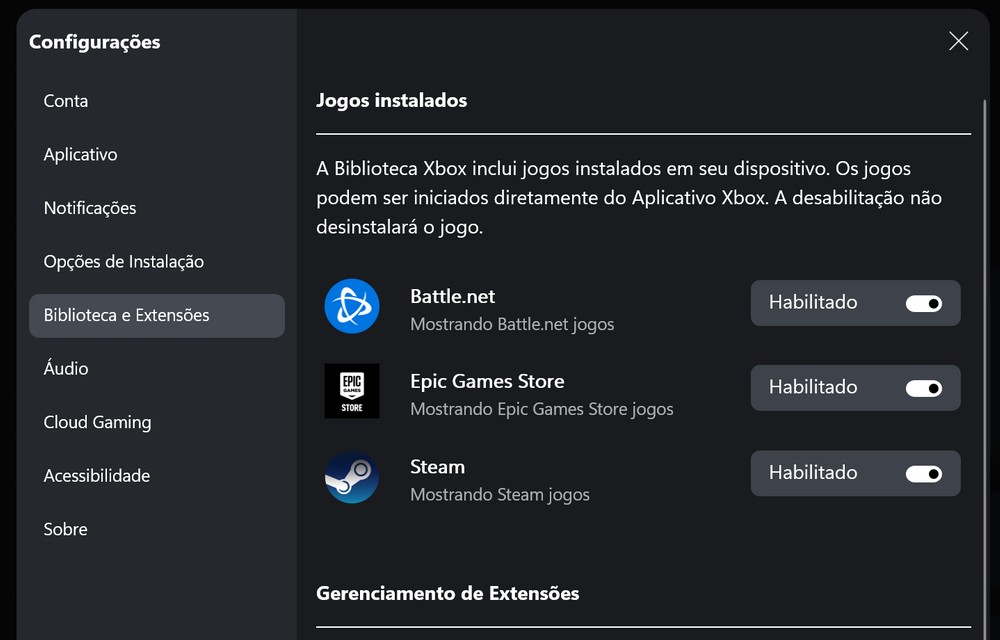
Task: Disable the Battle.net library toggle
Action: point(923,303)
